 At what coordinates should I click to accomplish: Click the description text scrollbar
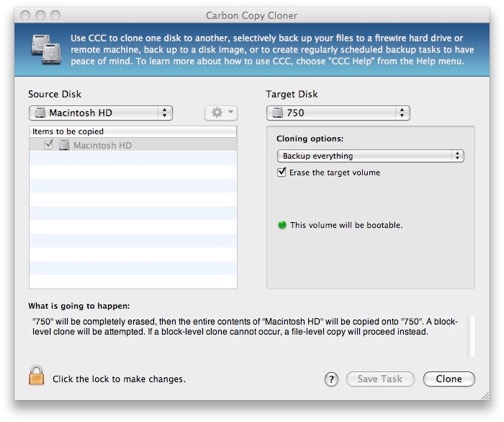coord(471,336)
